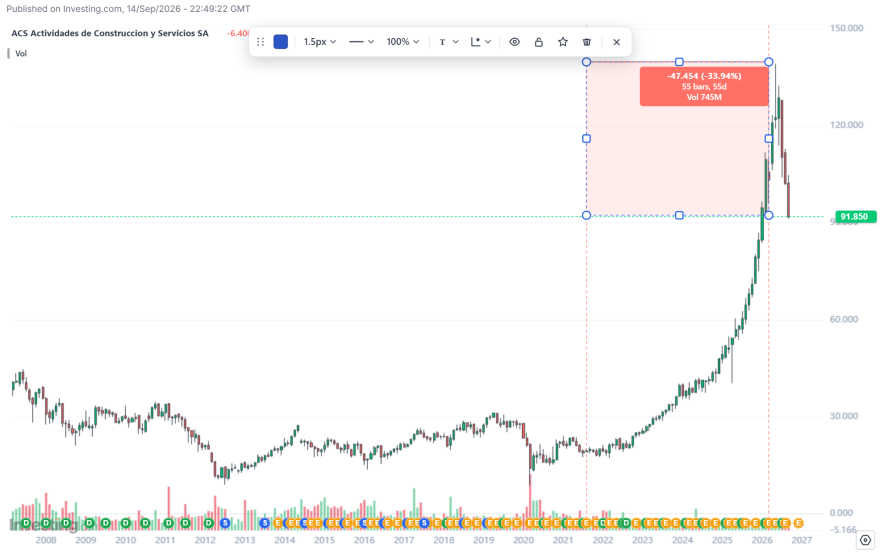880x553 pixels.
Task: Click the Vol indicator label
Action: point(21,54)
